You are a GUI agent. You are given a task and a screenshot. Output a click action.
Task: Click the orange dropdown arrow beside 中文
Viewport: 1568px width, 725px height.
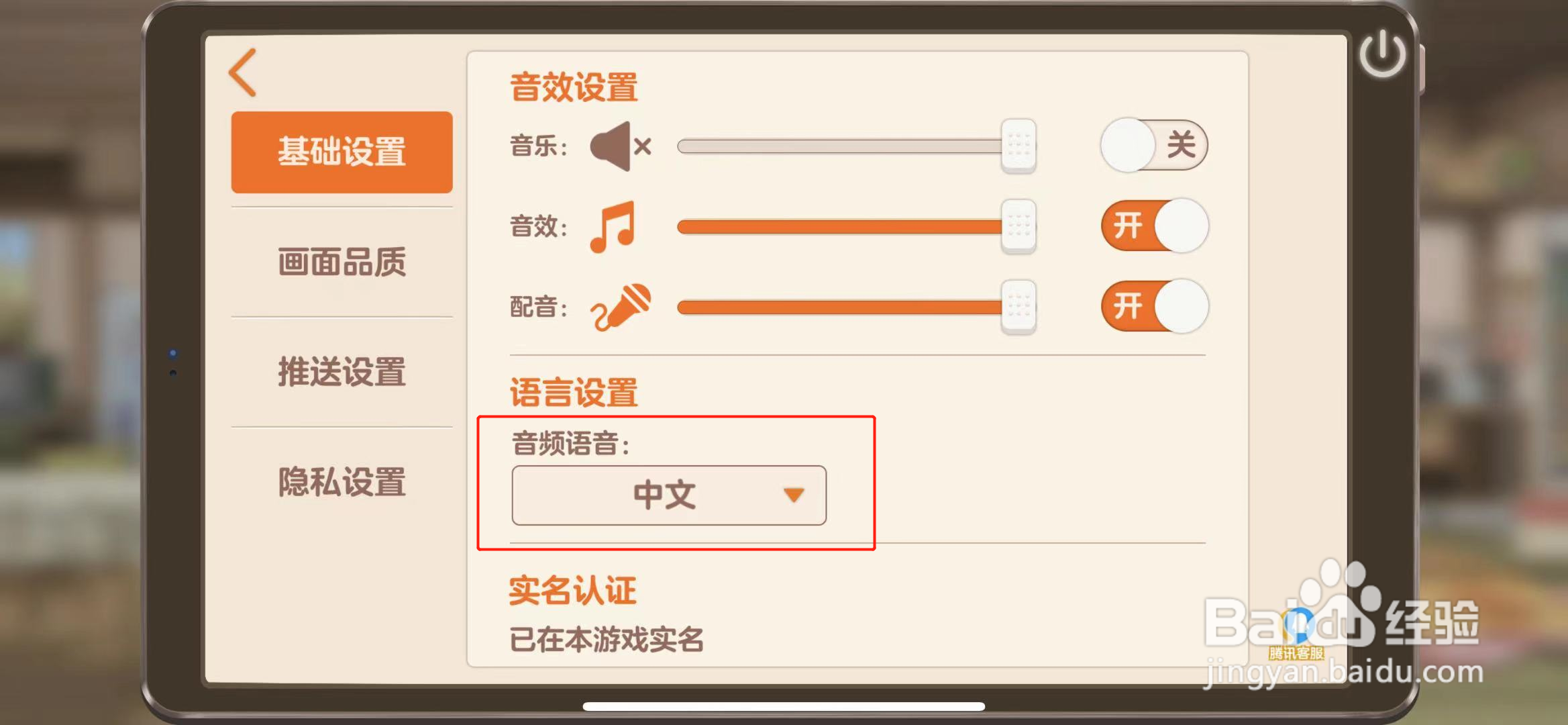[x=794, y=495]
